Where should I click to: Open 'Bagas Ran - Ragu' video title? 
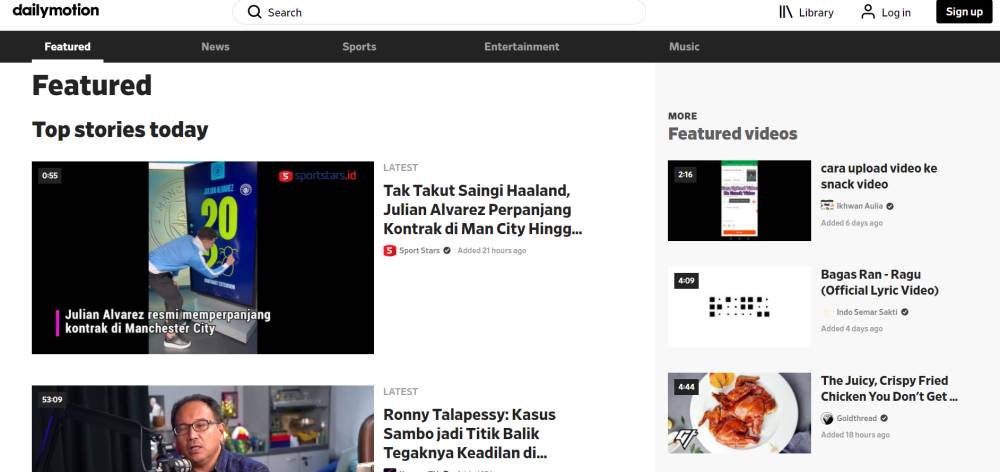pyautogui.click(x=879, y=283)
